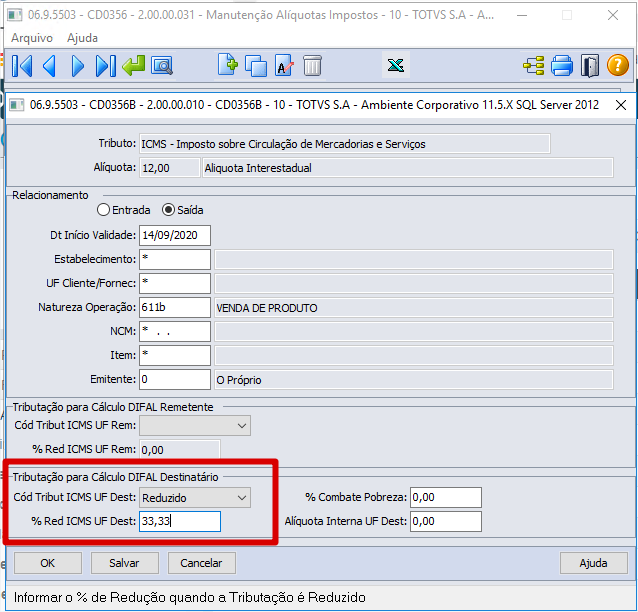The height and width of the screenshot is (612, 638).
Task: Click the Ajuda button at bottom
Action: point(594,563)
